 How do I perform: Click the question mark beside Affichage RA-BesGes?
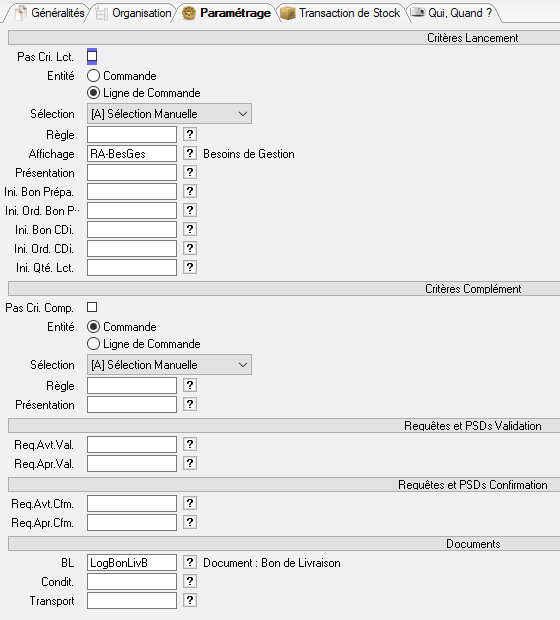click(x=190, y=153)
